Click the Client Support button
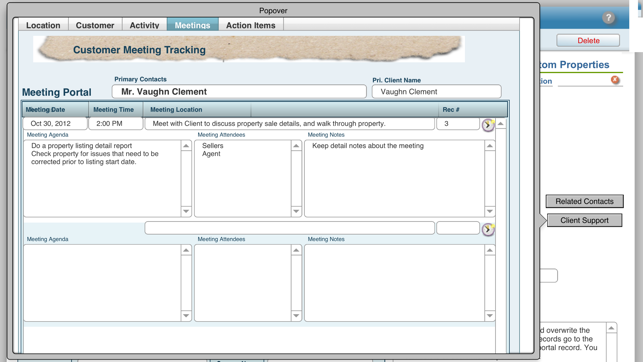Image resolution: width=643 pixels, height=362 pixels. [x=584, y=220]
